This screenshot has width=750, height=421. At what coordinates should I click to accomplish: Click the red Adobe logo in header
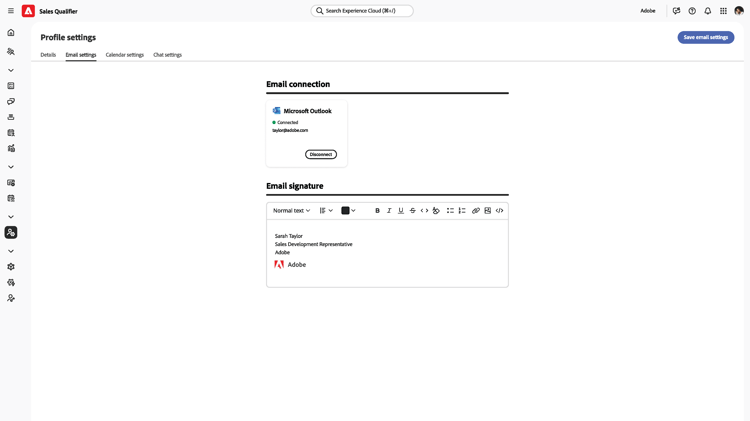tap(28, 11)
